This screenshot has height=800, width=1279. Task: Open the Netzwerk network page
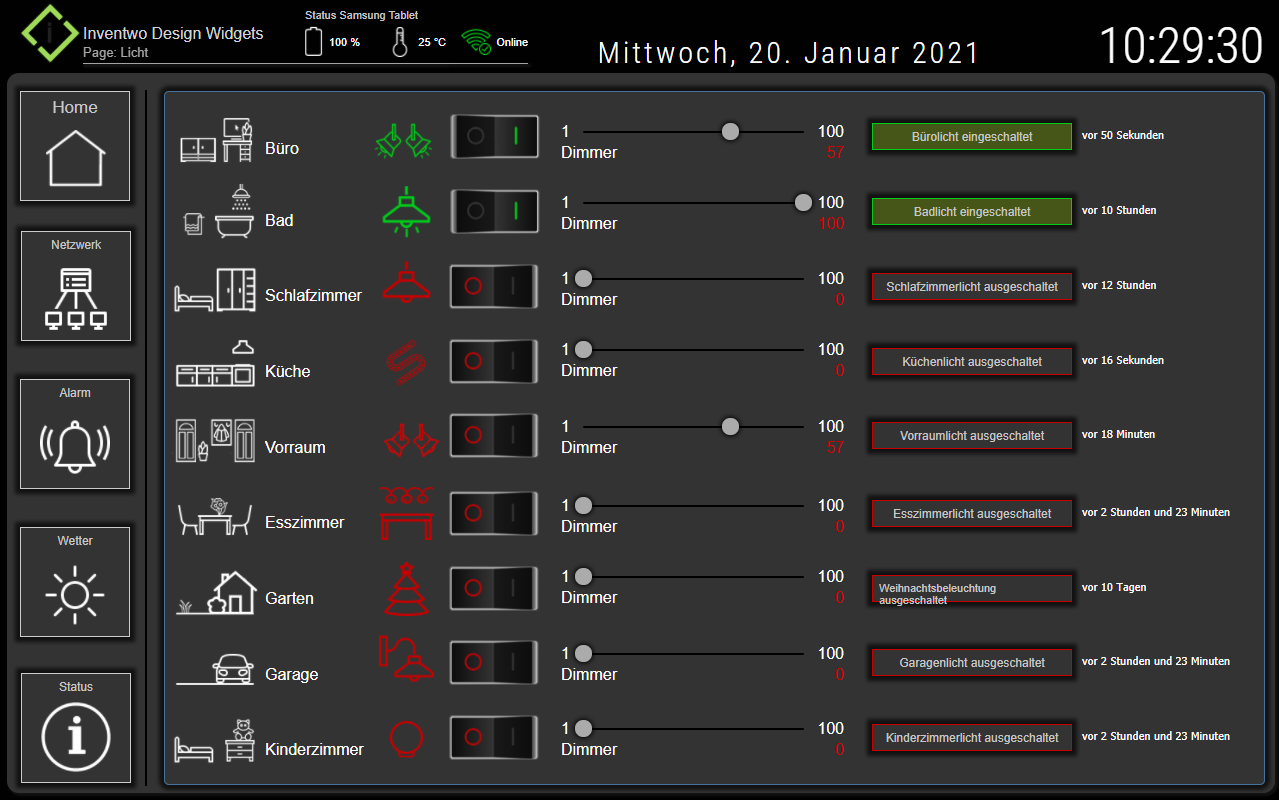(74, 286)
